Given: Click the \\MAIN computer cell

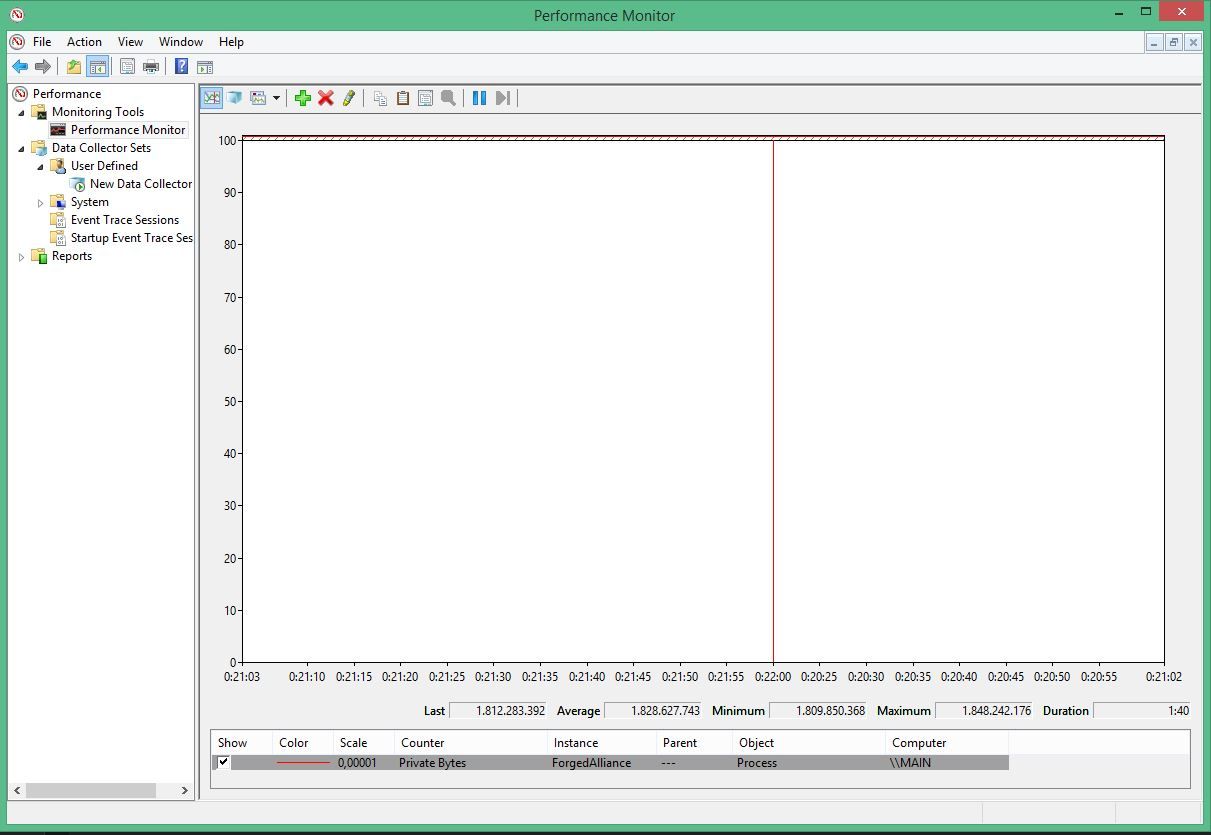Looking at the screenshot, I should 910,763.
